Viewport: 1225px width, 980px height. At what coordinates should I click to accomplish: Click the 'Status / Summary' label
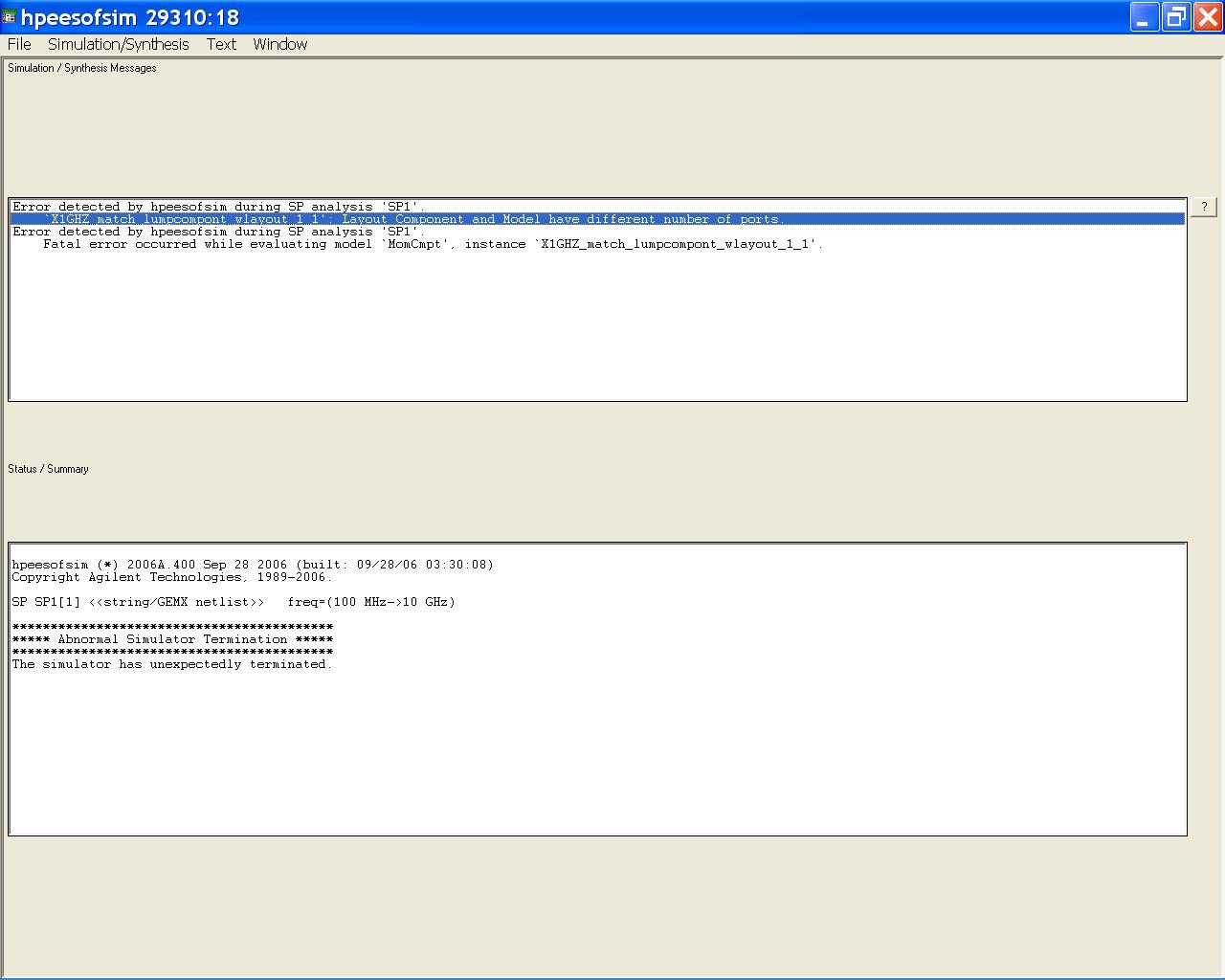click(48, 469)
